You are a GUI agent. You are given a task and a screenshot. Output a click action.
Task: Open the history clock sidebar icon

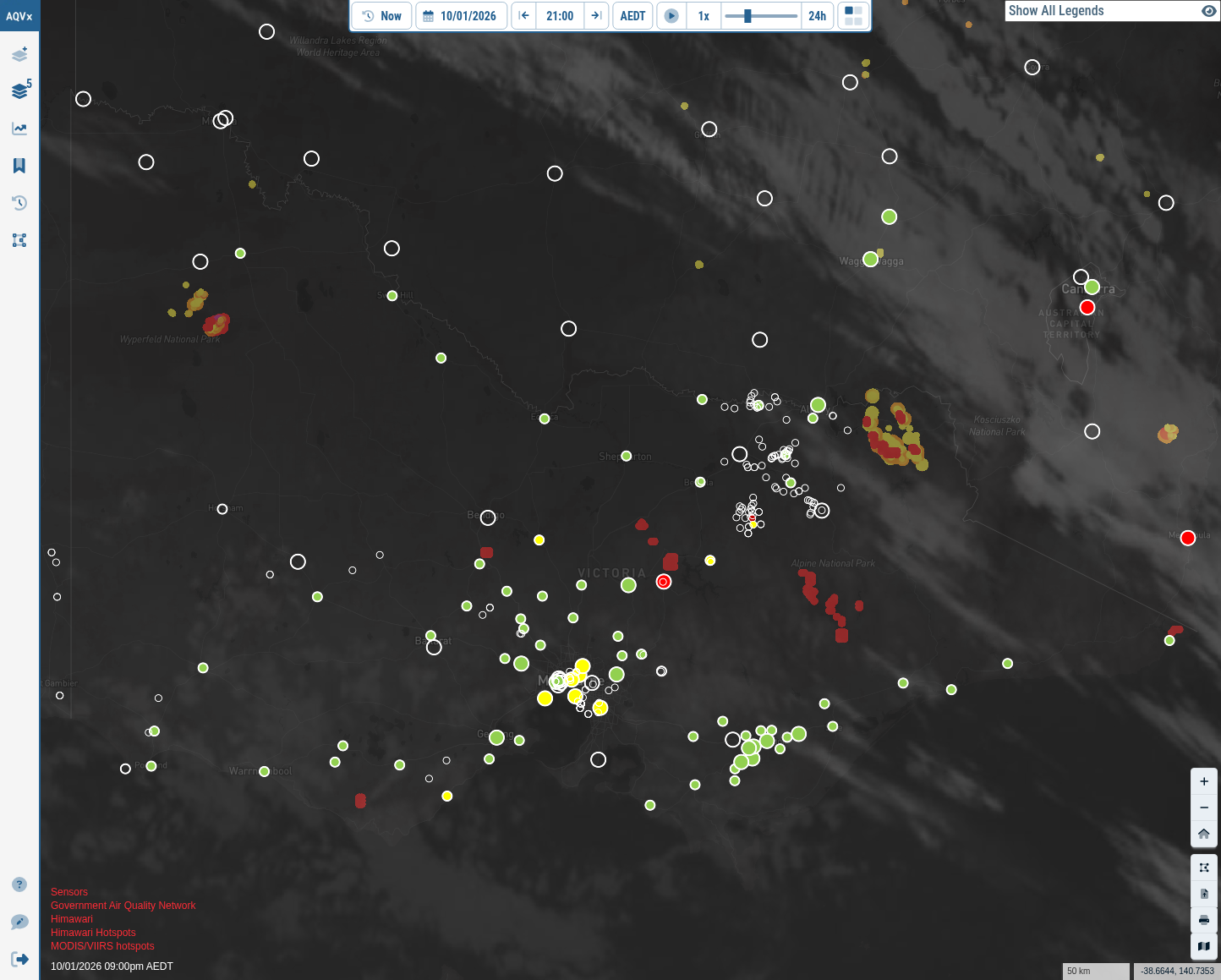click(19, 203)
